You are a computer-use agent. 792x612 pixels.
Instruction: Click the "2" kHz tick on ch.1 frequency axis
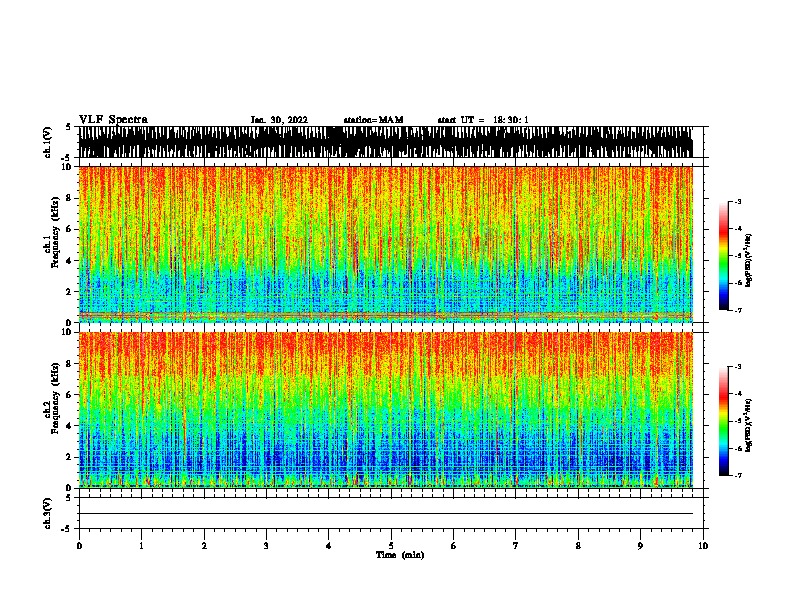[70, 292]
